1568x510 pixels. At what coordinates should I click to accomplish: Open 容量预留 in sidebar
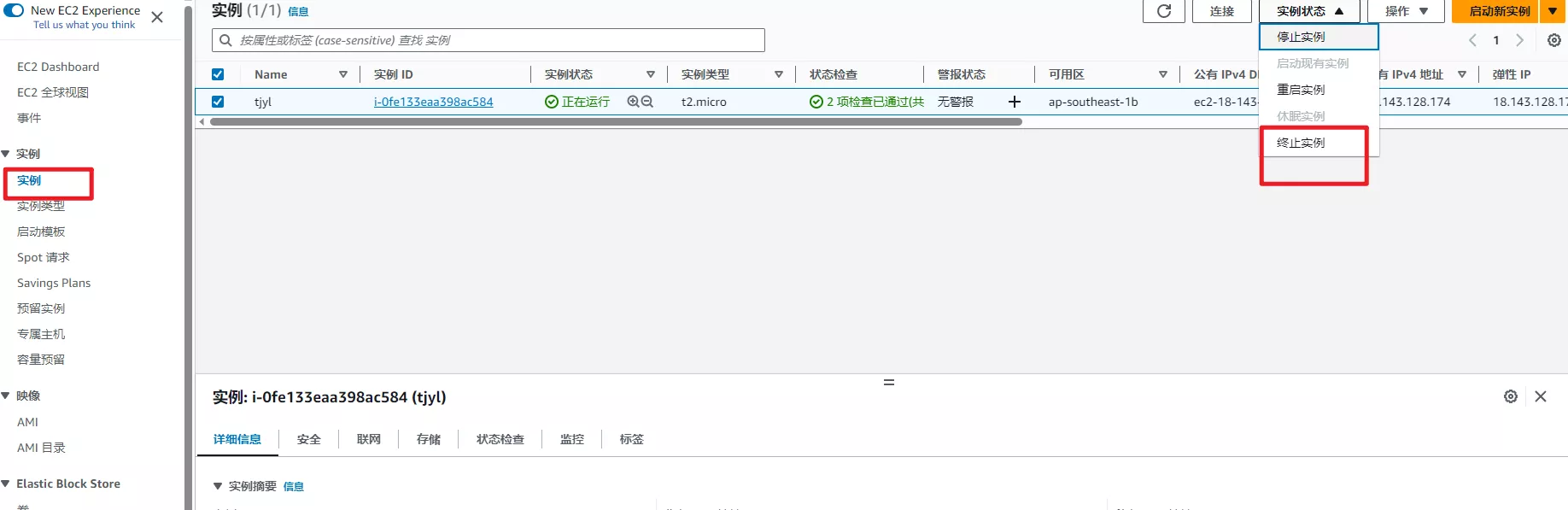41,360
